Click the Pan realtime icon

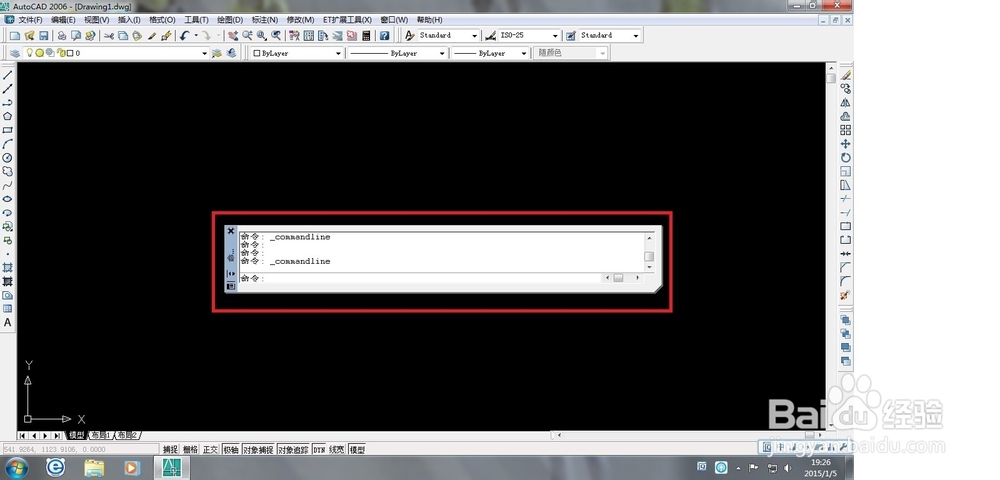click(233, 36)
